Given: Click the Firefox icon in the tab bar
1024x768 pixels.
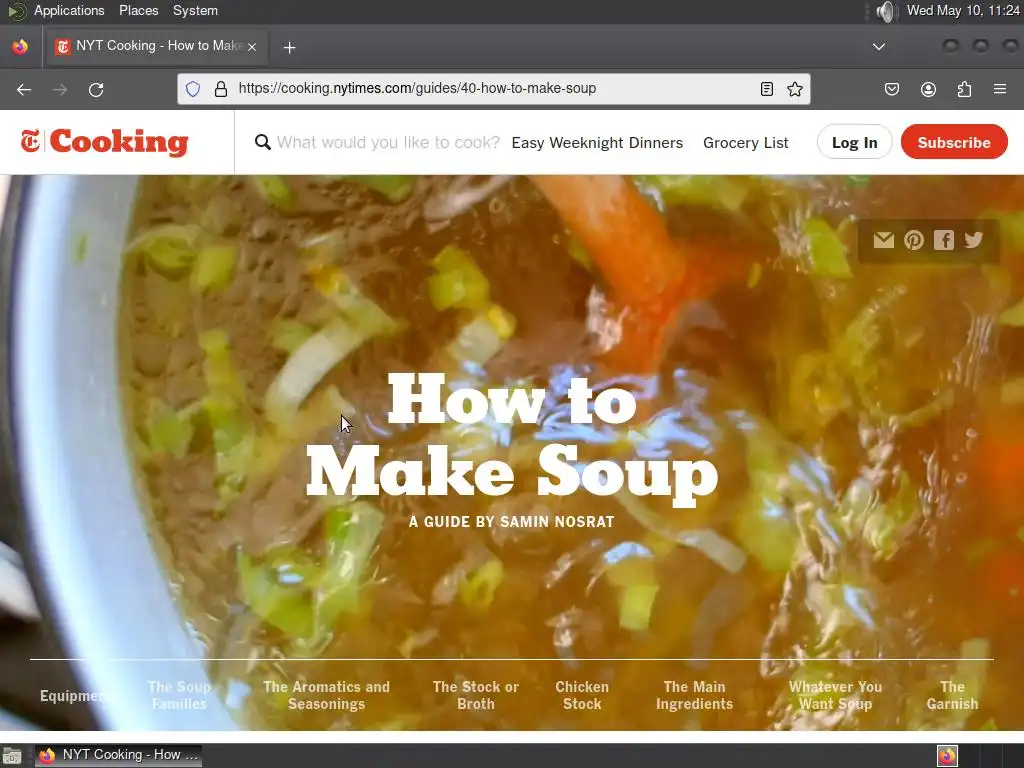Looking at the screenshot, I should [x=20, y=46].
